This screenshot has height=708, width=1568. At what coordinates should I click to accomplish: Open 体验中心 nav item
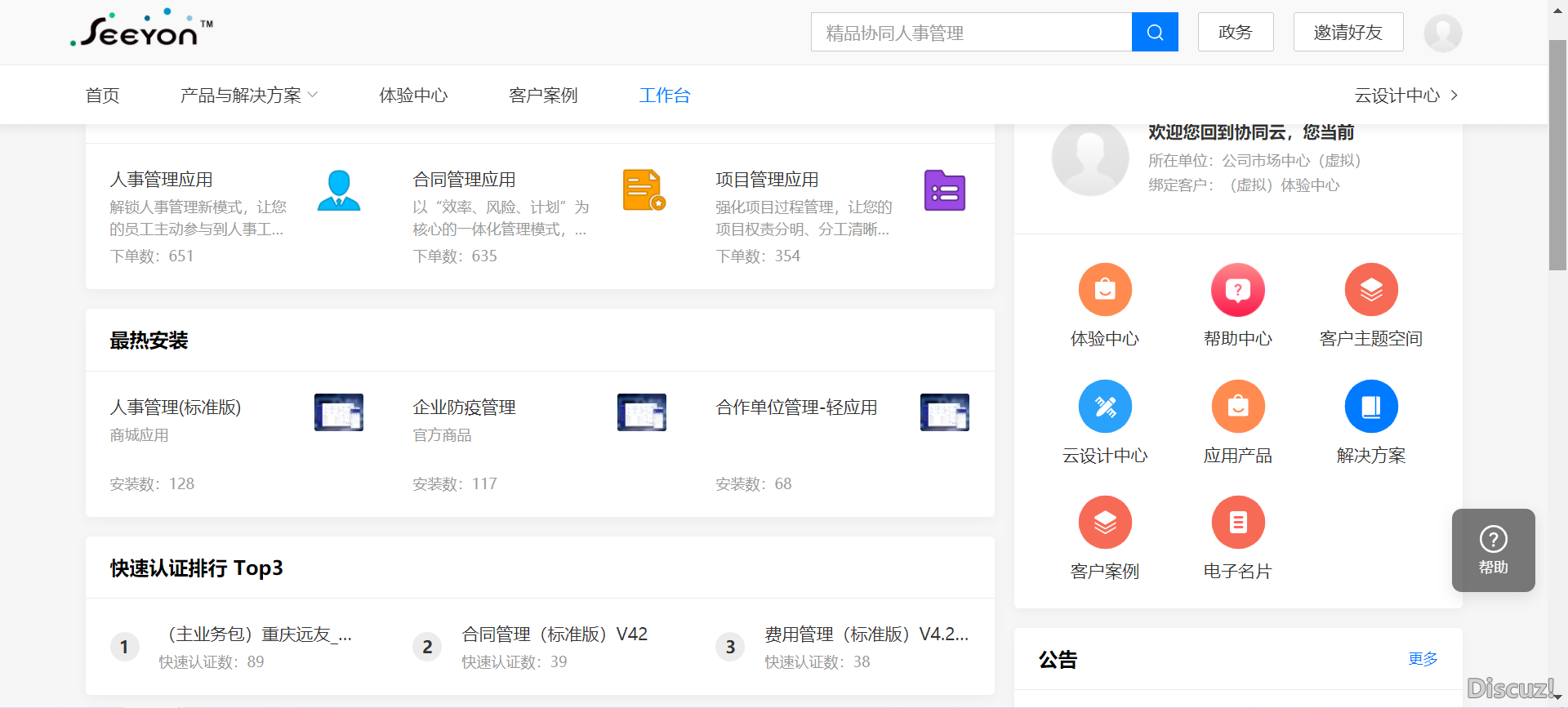413,96
